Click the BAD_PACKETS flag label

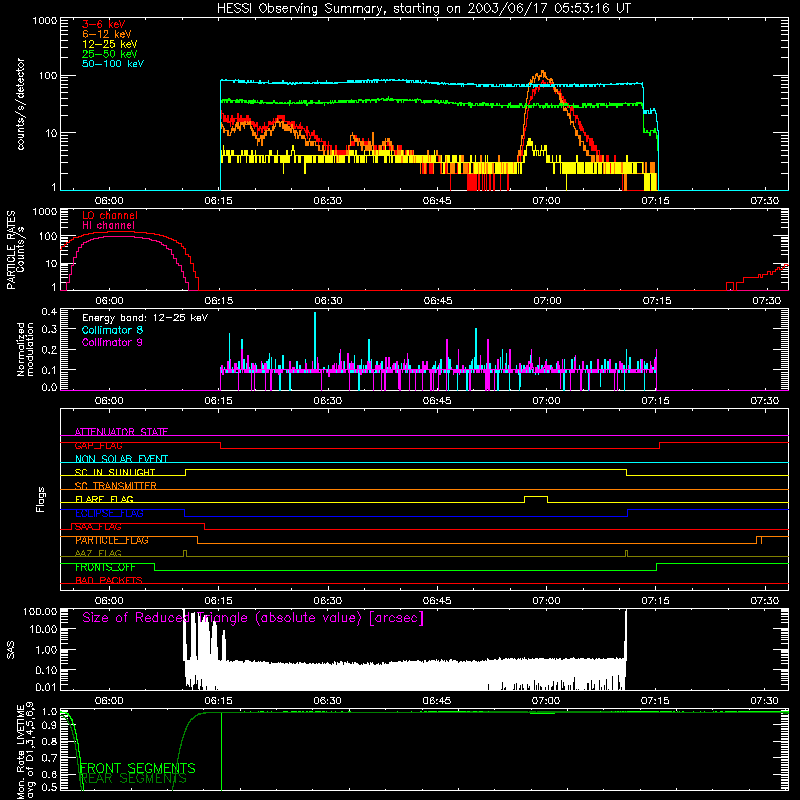coord(109,581)
